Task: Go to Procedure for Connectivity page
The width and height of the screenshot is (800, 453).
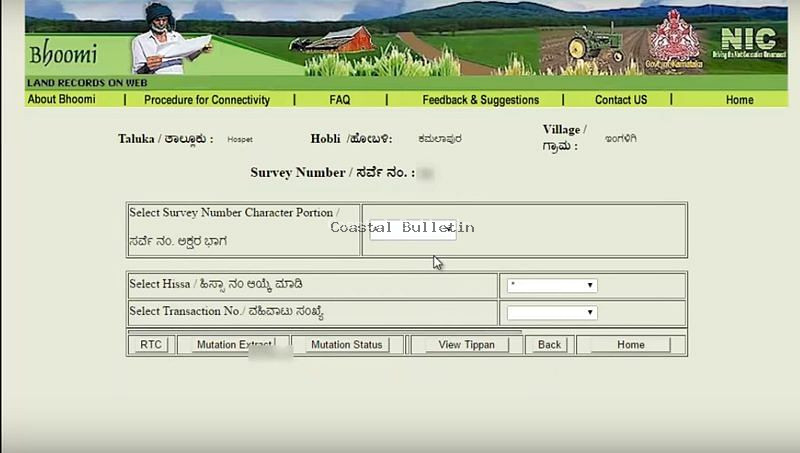Action: pos(207,100)
